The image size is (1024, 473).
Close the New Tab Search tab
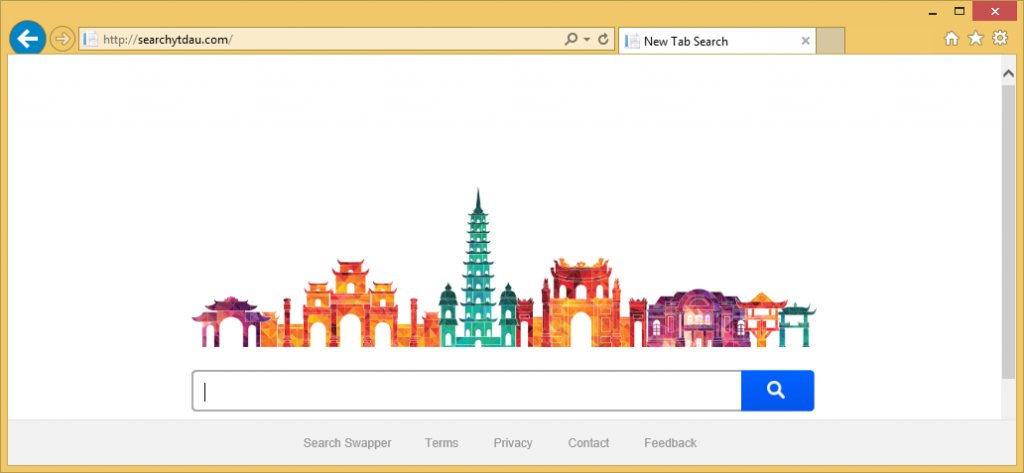click(805, 41)
